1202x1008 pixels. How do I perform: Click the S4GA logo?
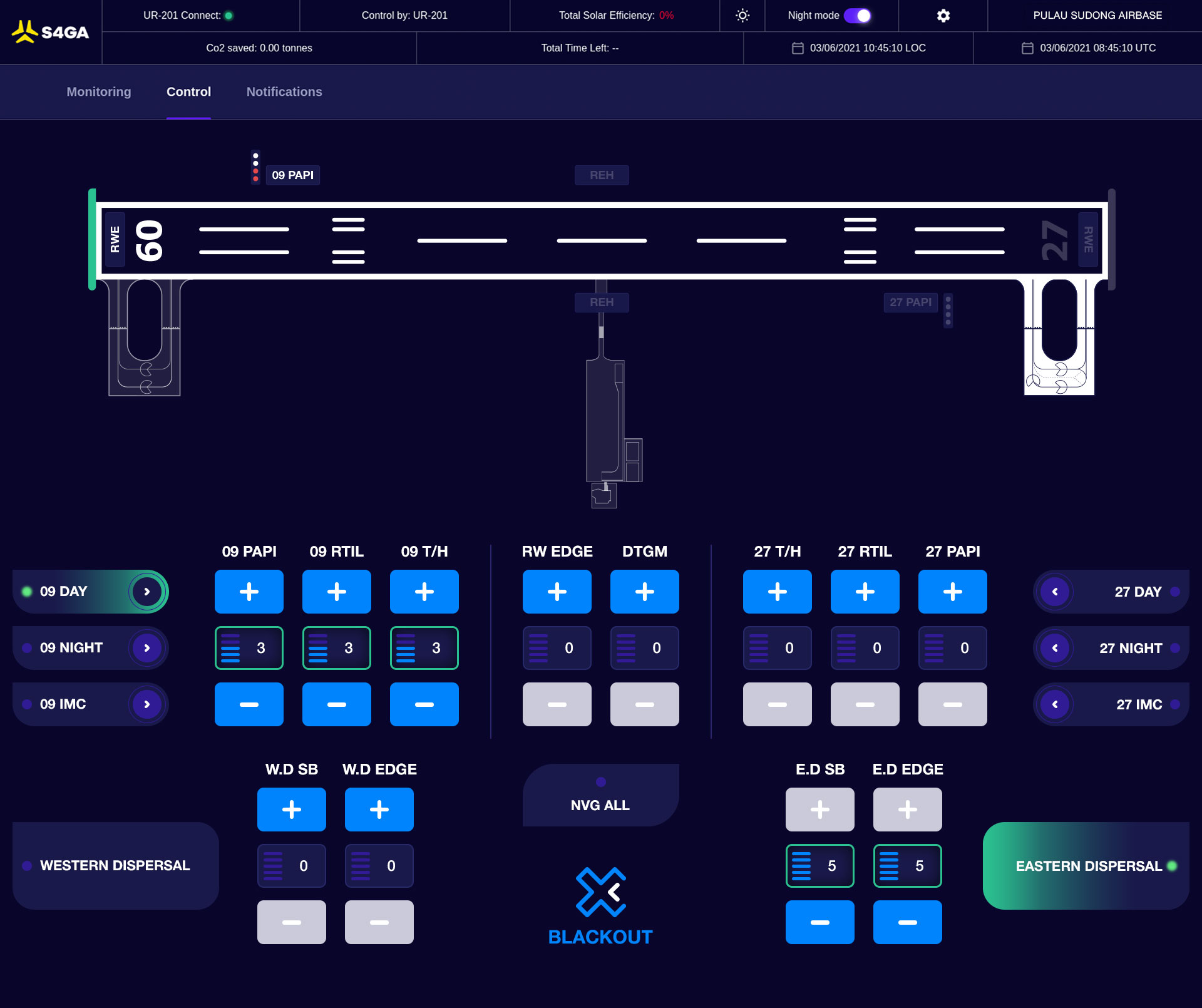[50, 32]
